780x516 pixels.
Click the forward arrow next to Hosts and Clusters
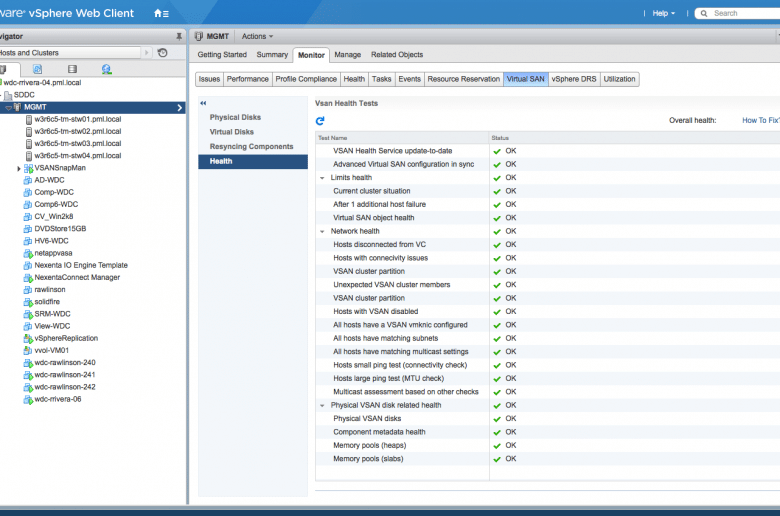tap(146, 53)
